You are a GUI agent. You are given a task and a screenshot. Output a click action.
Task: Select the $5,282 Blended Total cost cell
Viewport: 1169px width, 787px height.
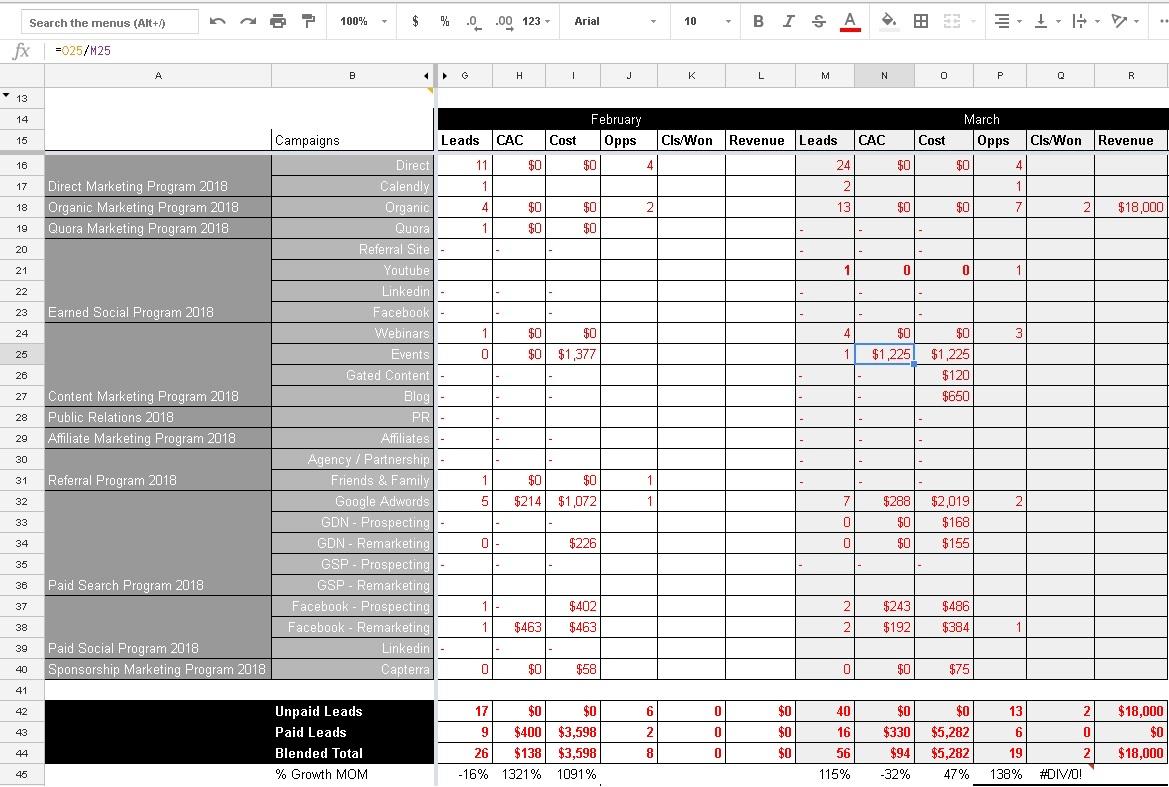944,753
